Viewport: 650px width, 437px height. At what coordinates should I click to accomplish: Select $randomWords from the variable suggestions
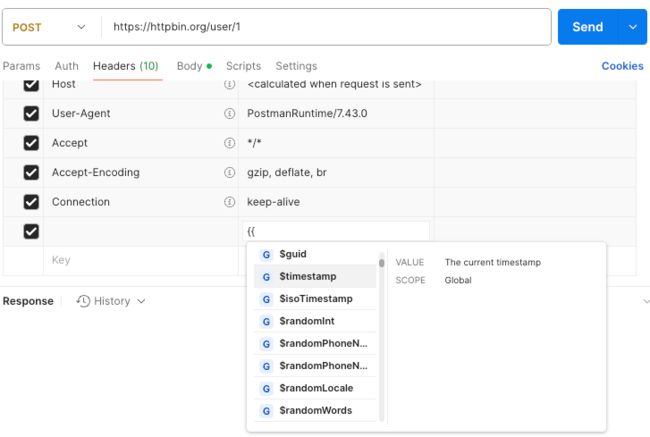315,411
